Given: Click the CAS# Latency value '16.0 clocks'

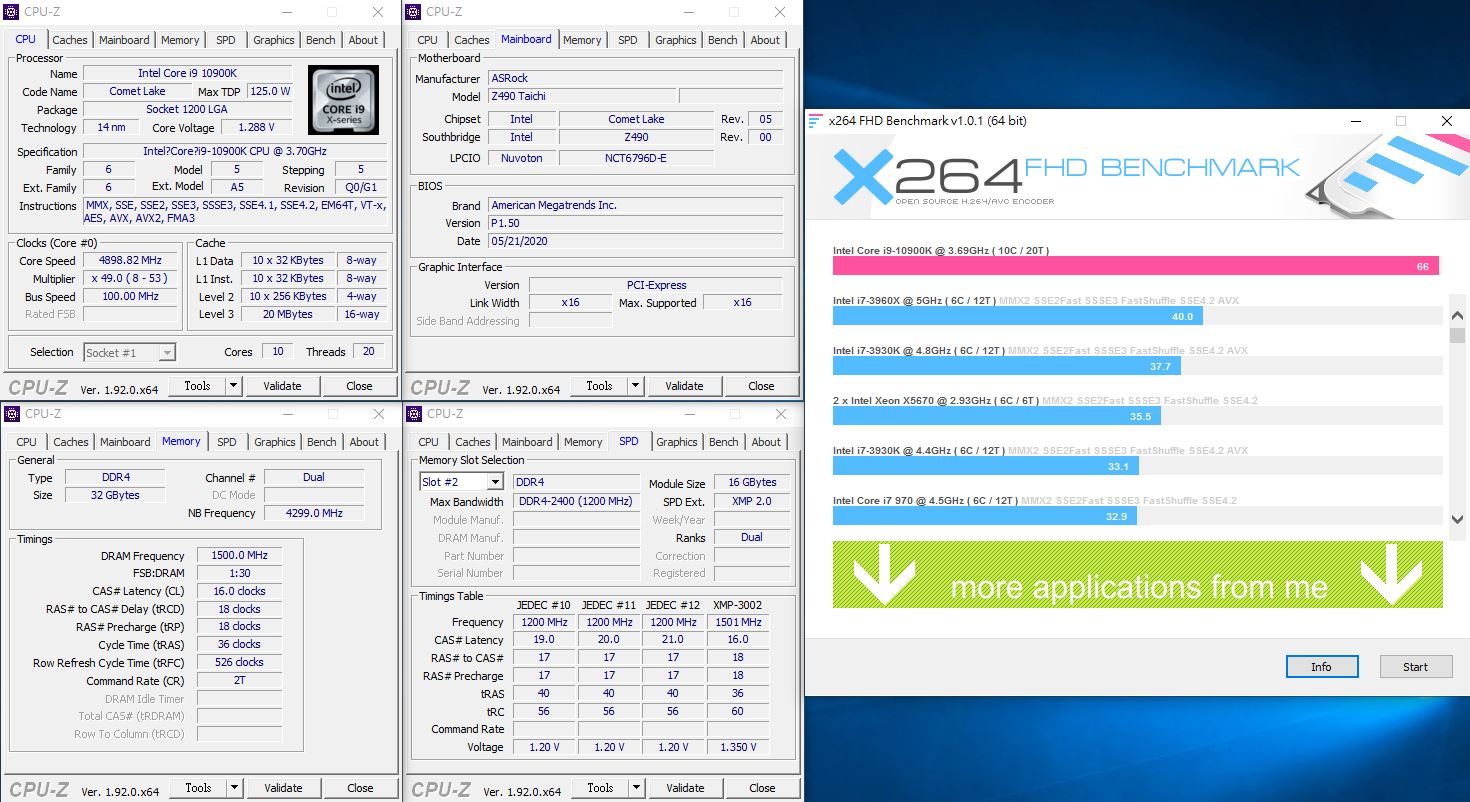Looking at the screenshot, I should (239, 592).
